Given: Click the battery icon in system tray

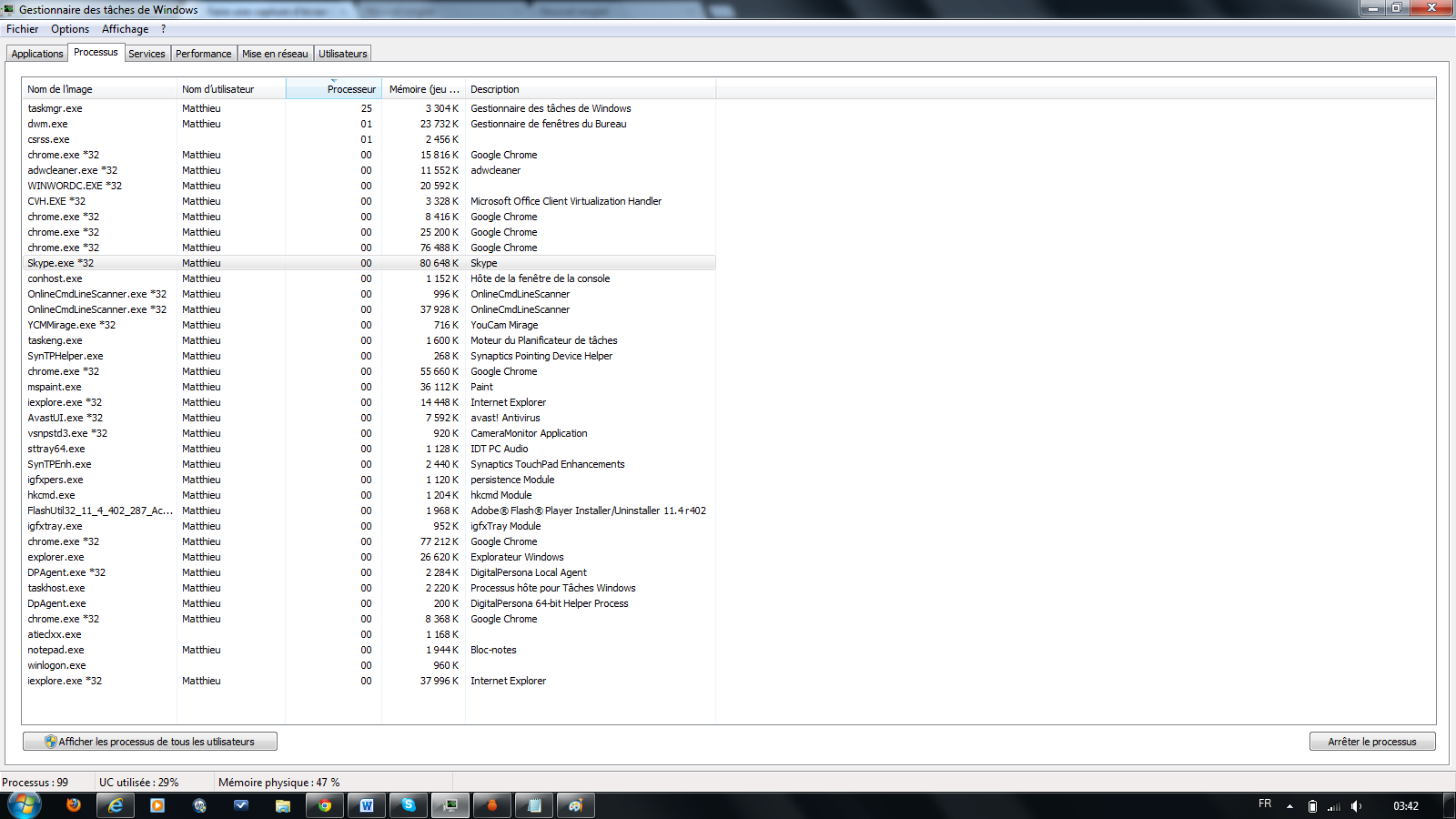Looking at the screenshot, I should [1312, 806].
